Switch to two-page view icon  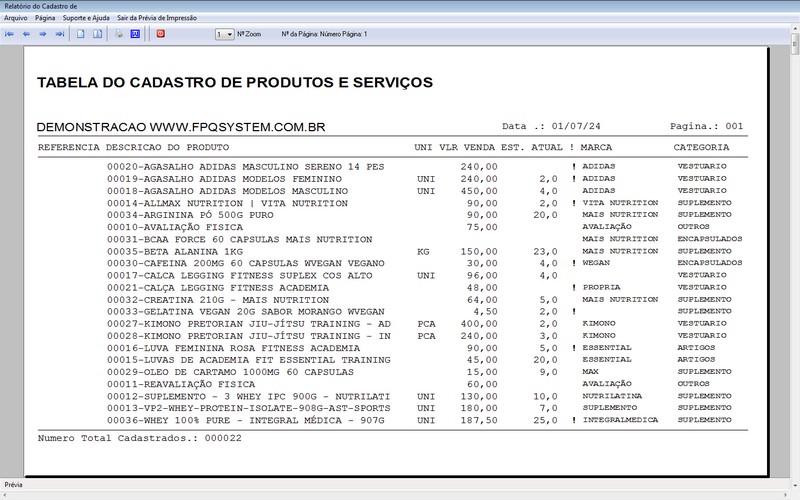click(97, 34)
